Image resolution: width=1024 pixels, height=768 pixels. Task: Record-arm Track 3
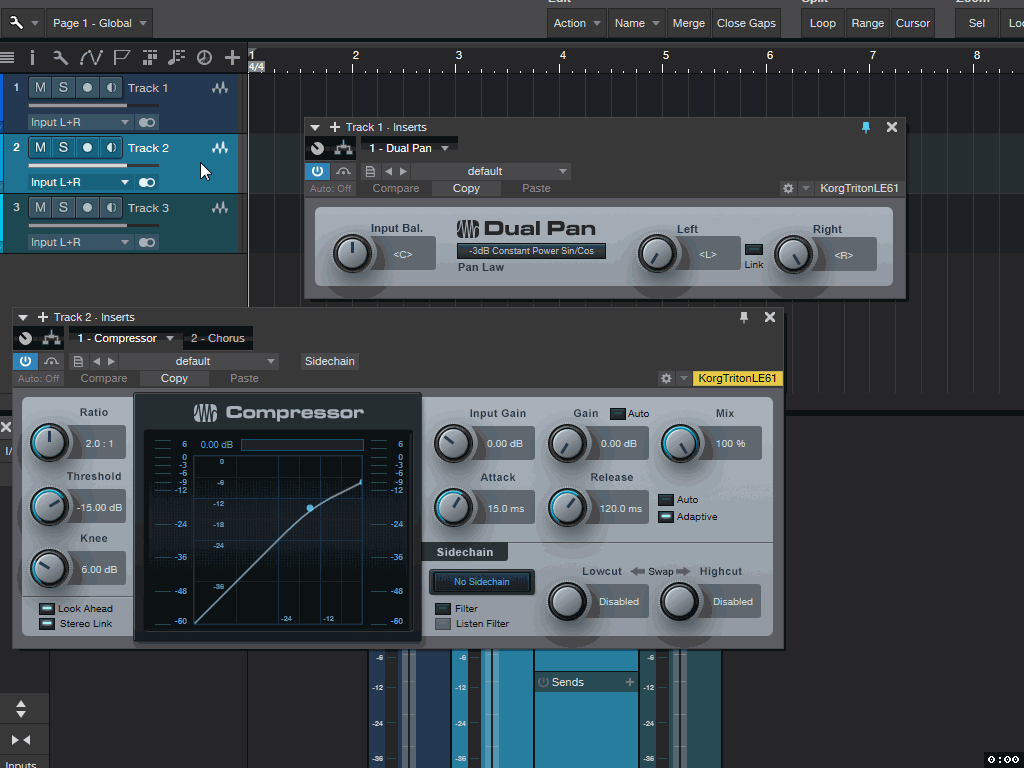pos(87,208)
